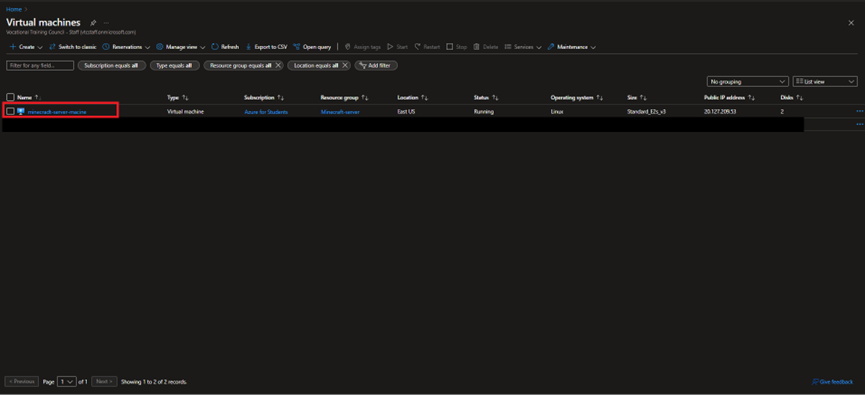Open the List view dropdown
Screen dimensions: 865x395
pyautogui.click(x=825, y=82)
